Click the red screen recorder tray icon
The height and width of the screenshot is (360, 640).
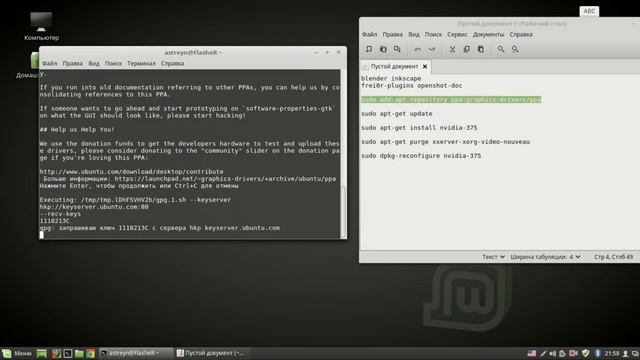pyautogui.click(x=573, y=353)
